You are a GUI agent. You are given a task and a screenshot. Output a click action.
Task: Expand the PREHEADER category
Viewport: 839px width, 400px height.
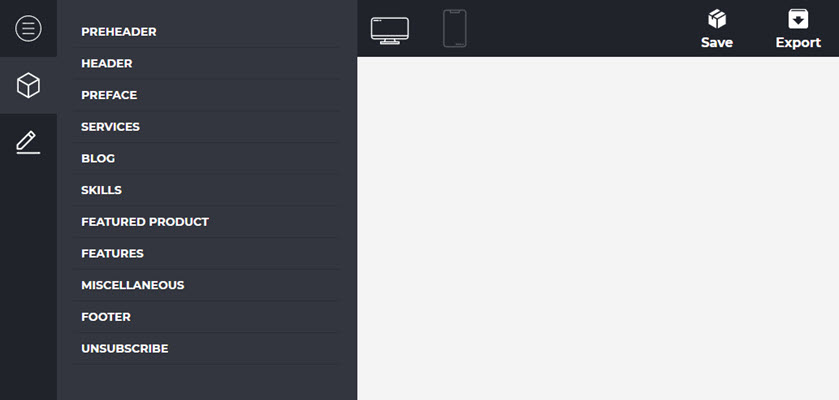(206, 32)
